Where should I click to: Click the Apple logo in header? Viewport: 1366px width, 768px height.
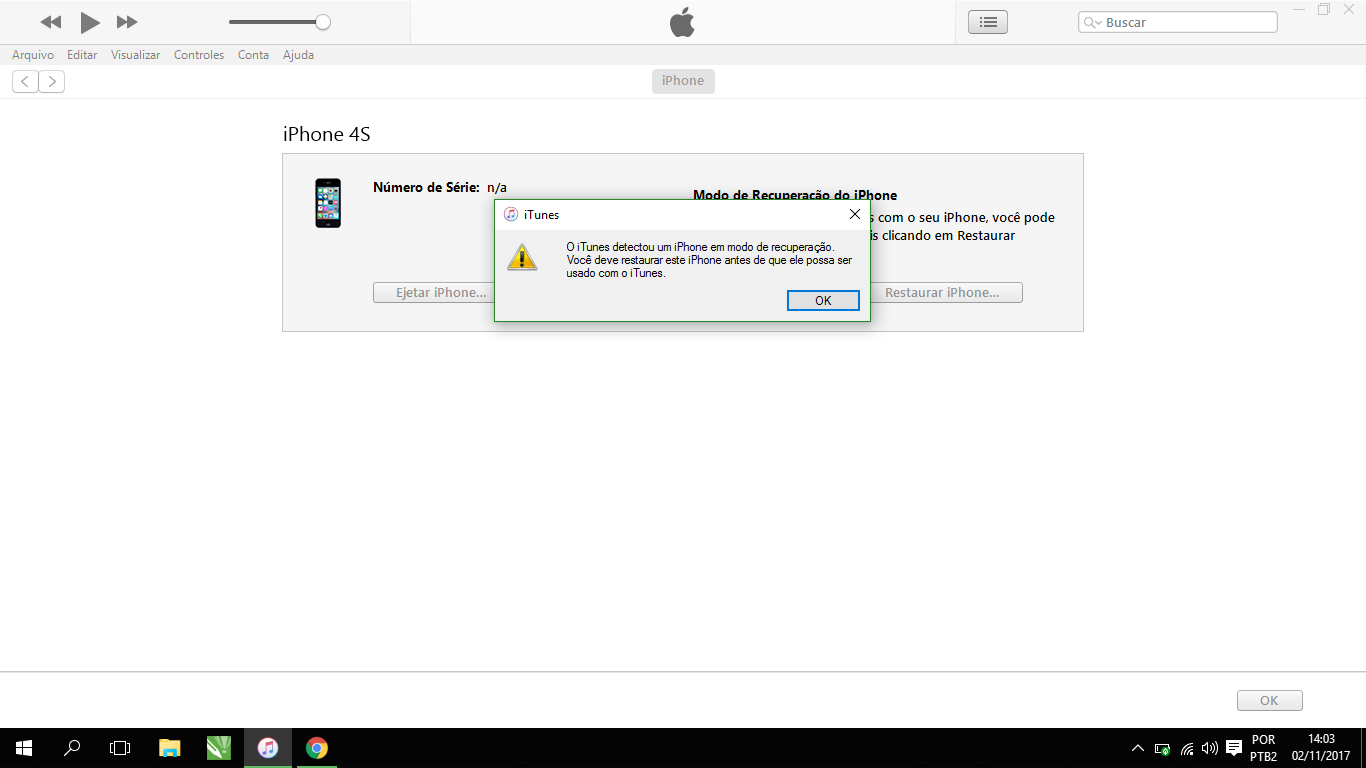682,22
